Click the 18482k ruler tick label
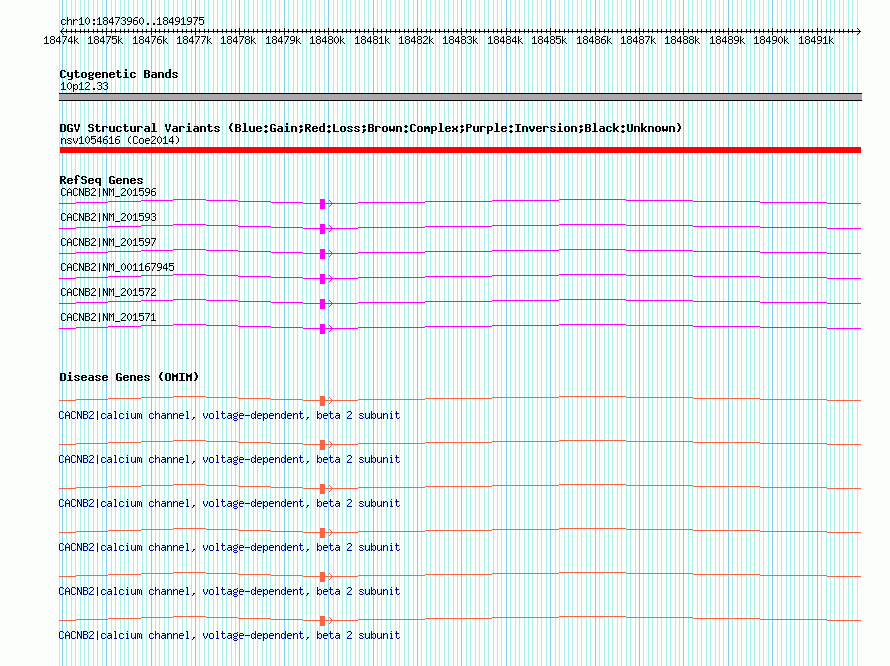This screenshot has height=666, width=890. (x=416, y=40)
